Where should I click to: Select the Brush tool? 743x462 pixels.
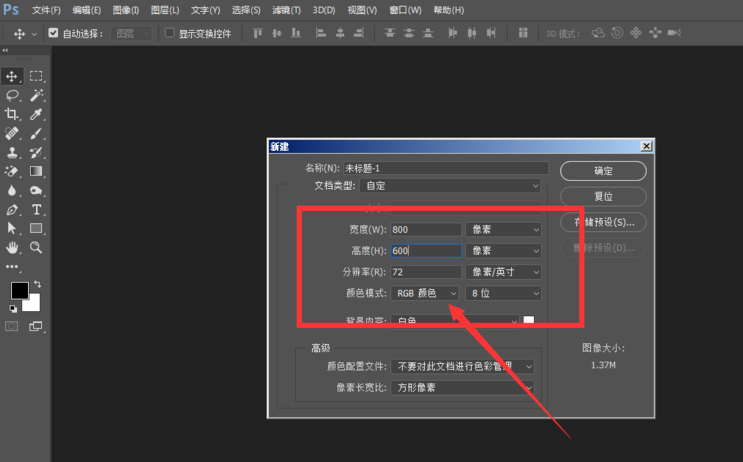point(36,133)
